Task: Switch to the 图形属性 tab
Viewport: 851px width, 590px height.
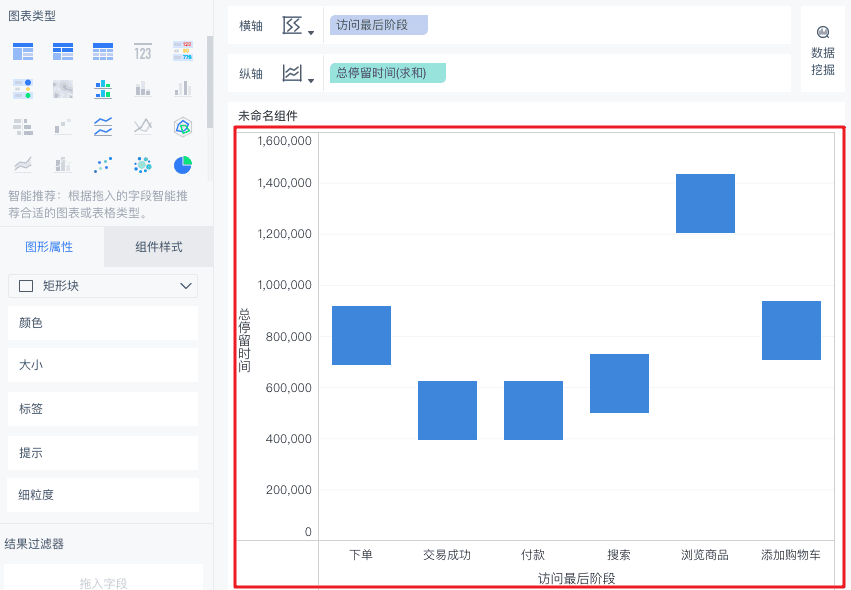Action: click(x=49, y=247)
